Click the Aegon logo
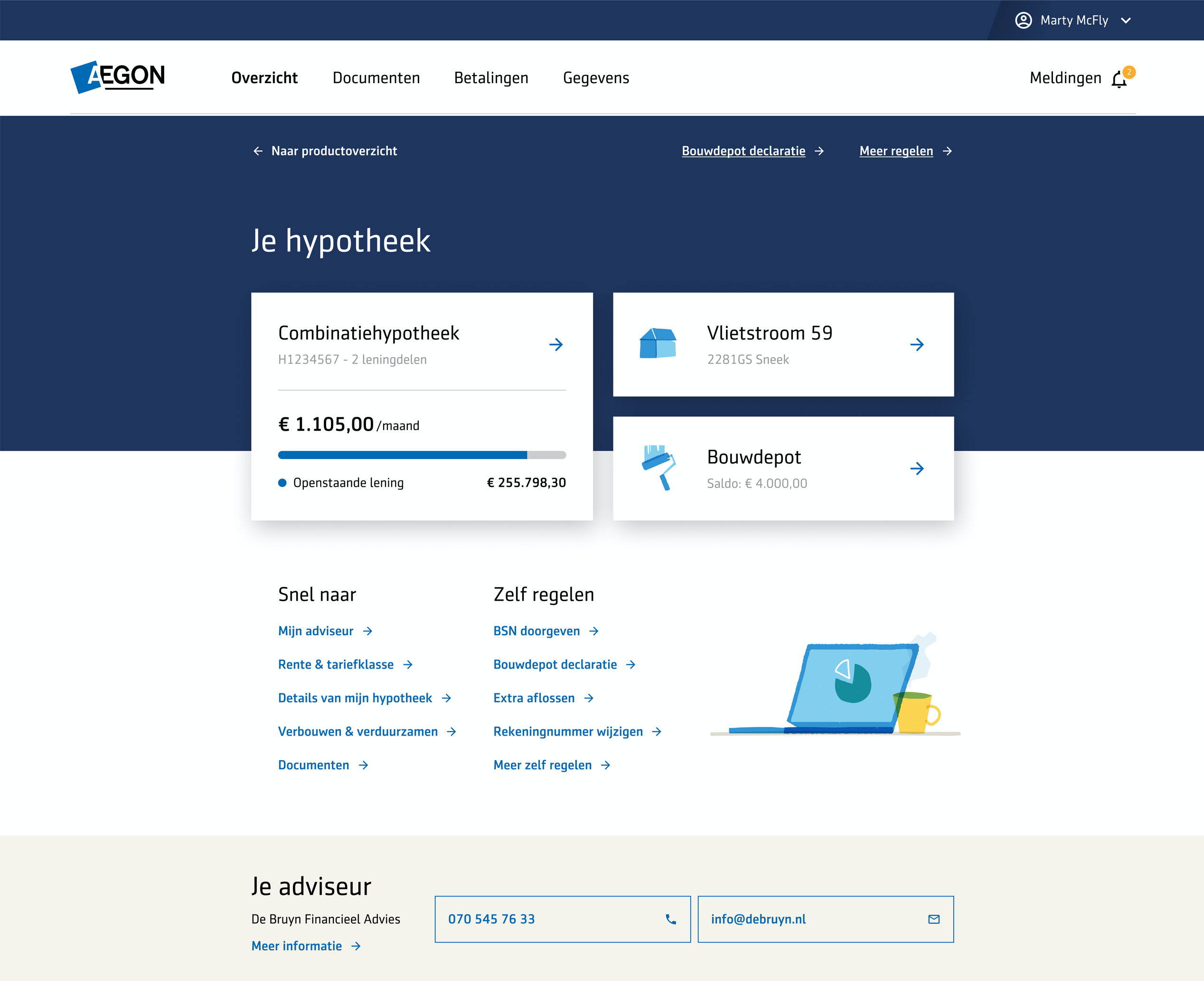 click(118, 77)
